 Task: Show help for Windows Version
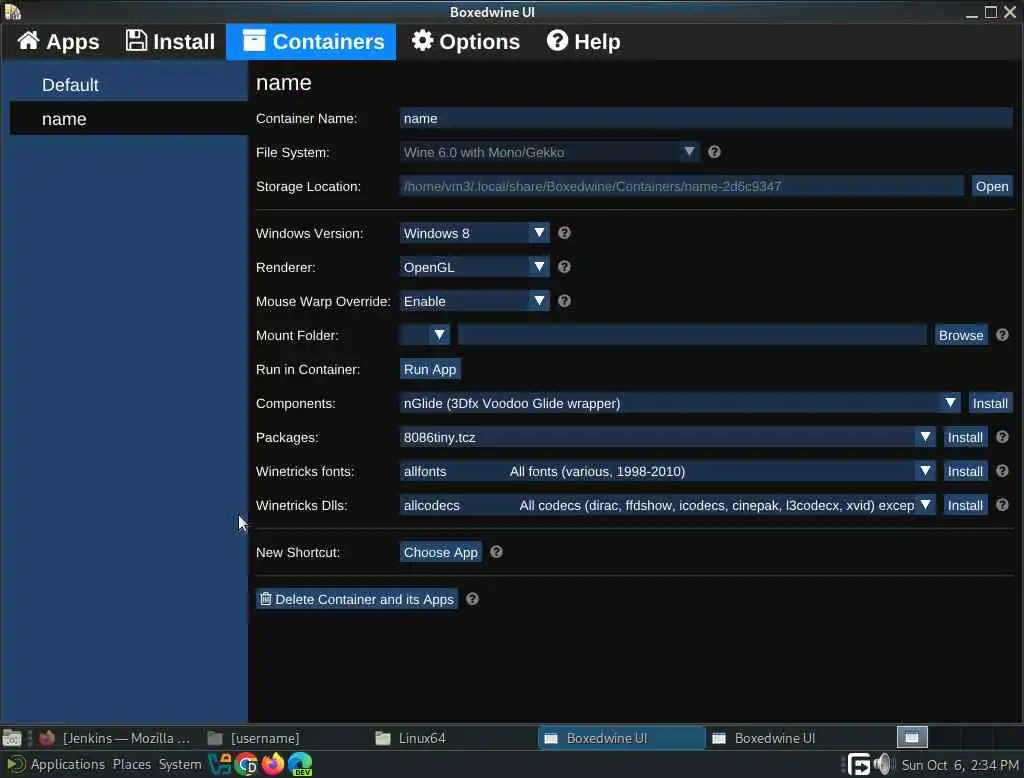[x=564, y=233]
